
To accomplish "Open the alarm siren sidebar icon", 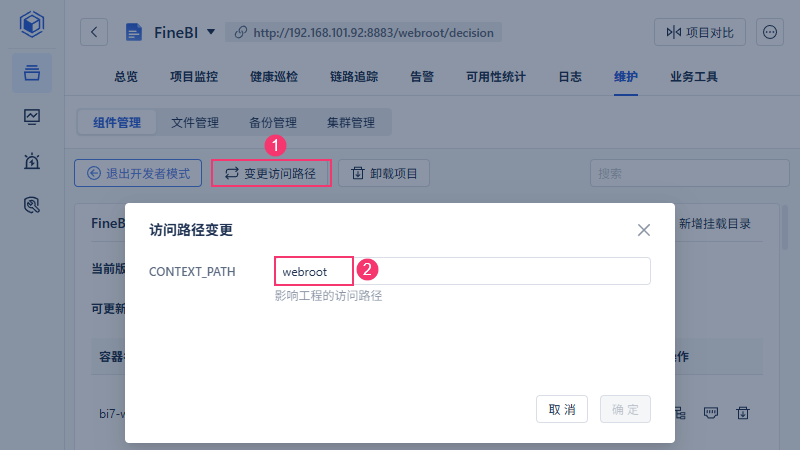I will [32, 161].
